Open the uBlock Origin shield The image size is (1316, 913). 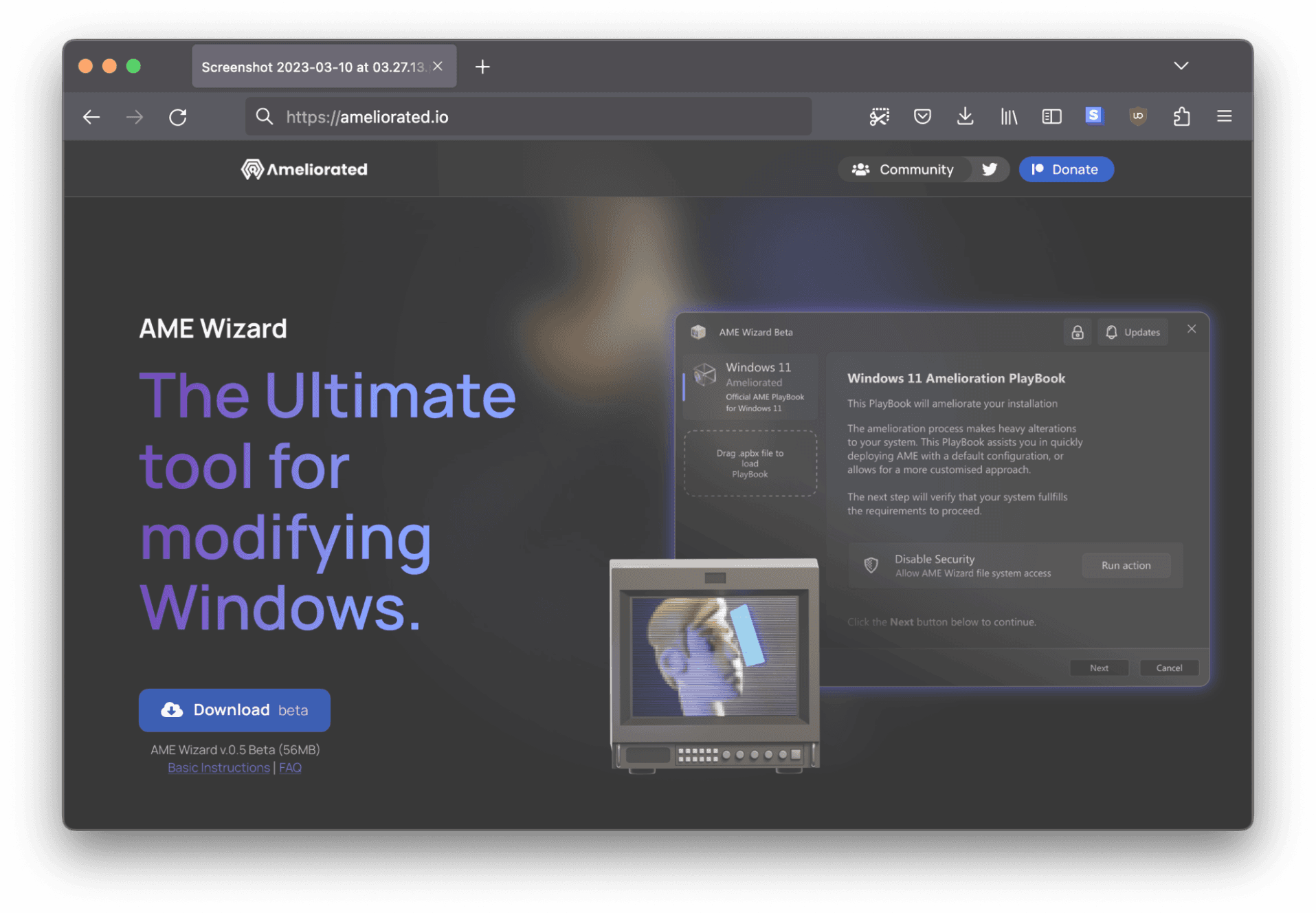(1137, 115)
